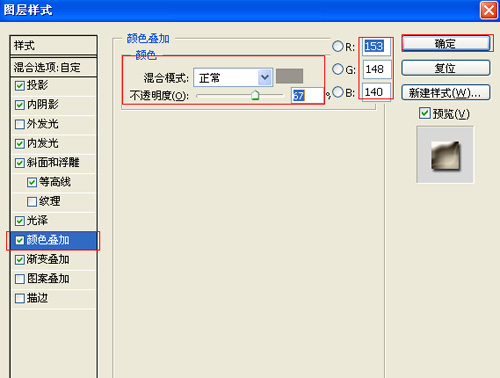The height and width of the screenshot is (378, 500).
Task: Select the 样式 list header
Action: tap(54, 45)
